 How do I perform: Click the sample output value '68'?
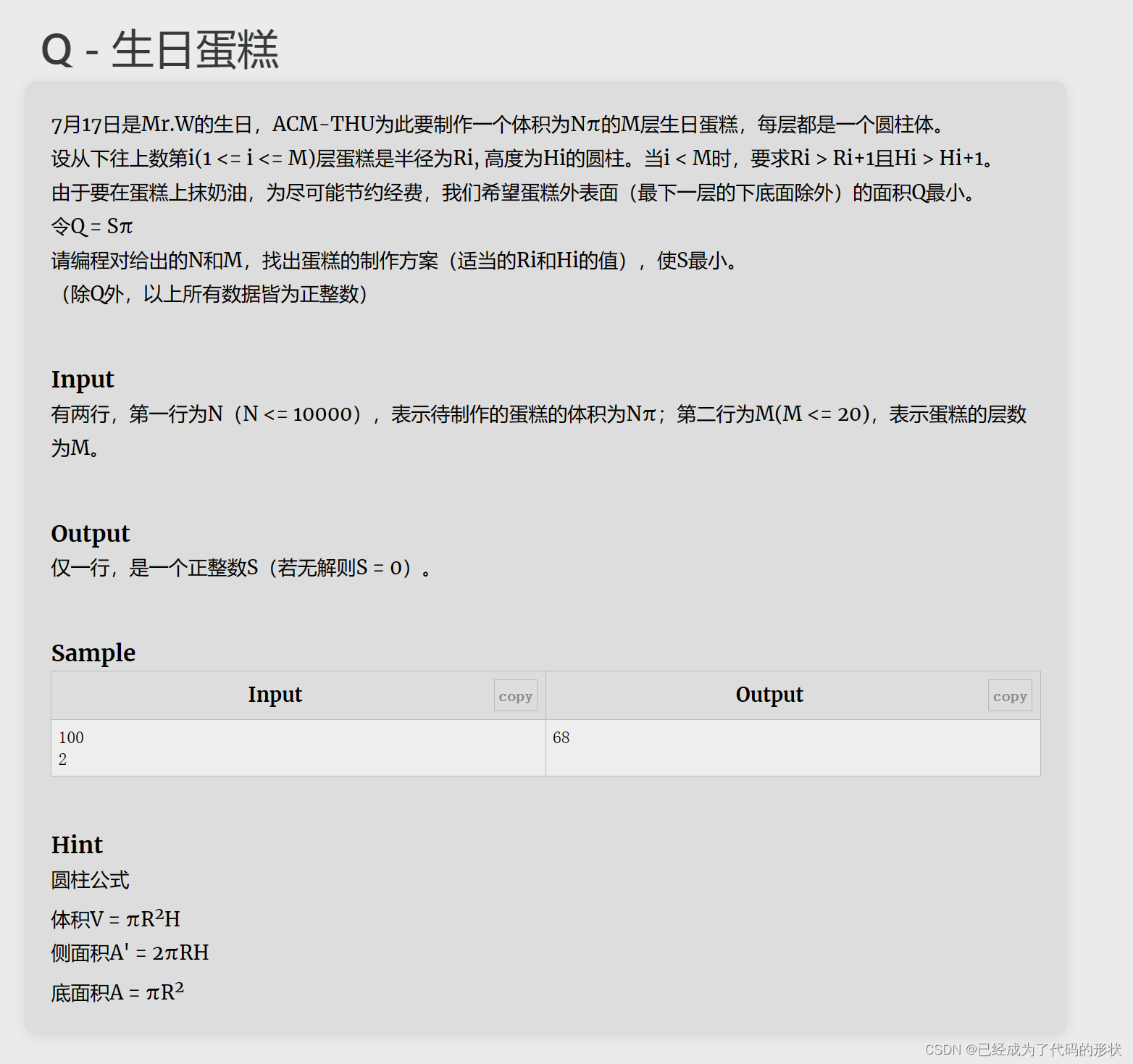click(x=561, y=737)
